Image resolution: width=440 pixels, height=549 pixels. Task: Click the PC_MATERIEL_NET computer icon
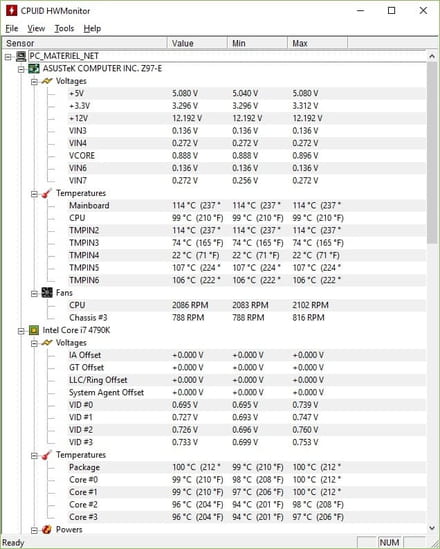21,56
